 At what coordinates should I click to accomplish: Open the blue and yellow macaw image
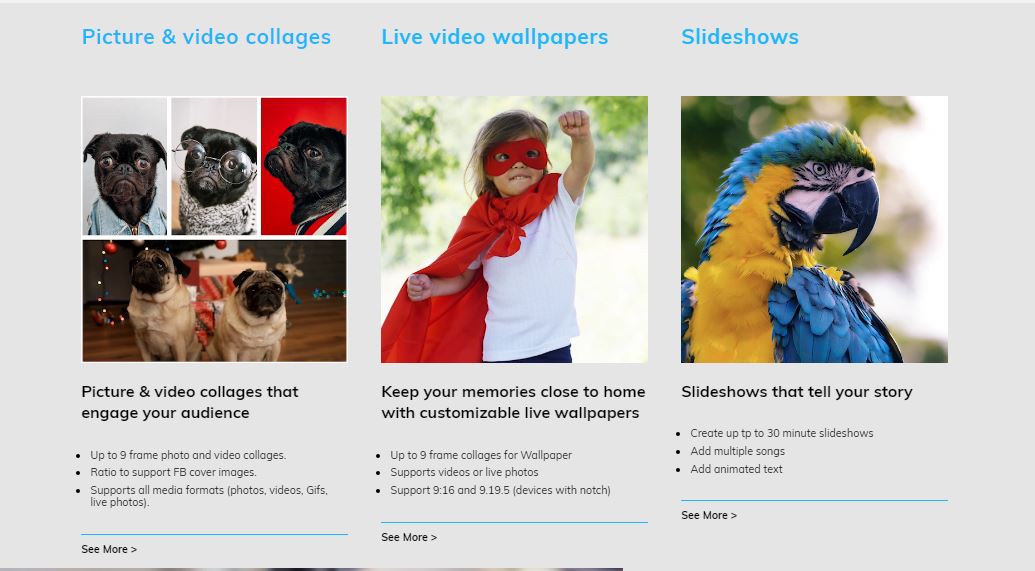[815, 229]
